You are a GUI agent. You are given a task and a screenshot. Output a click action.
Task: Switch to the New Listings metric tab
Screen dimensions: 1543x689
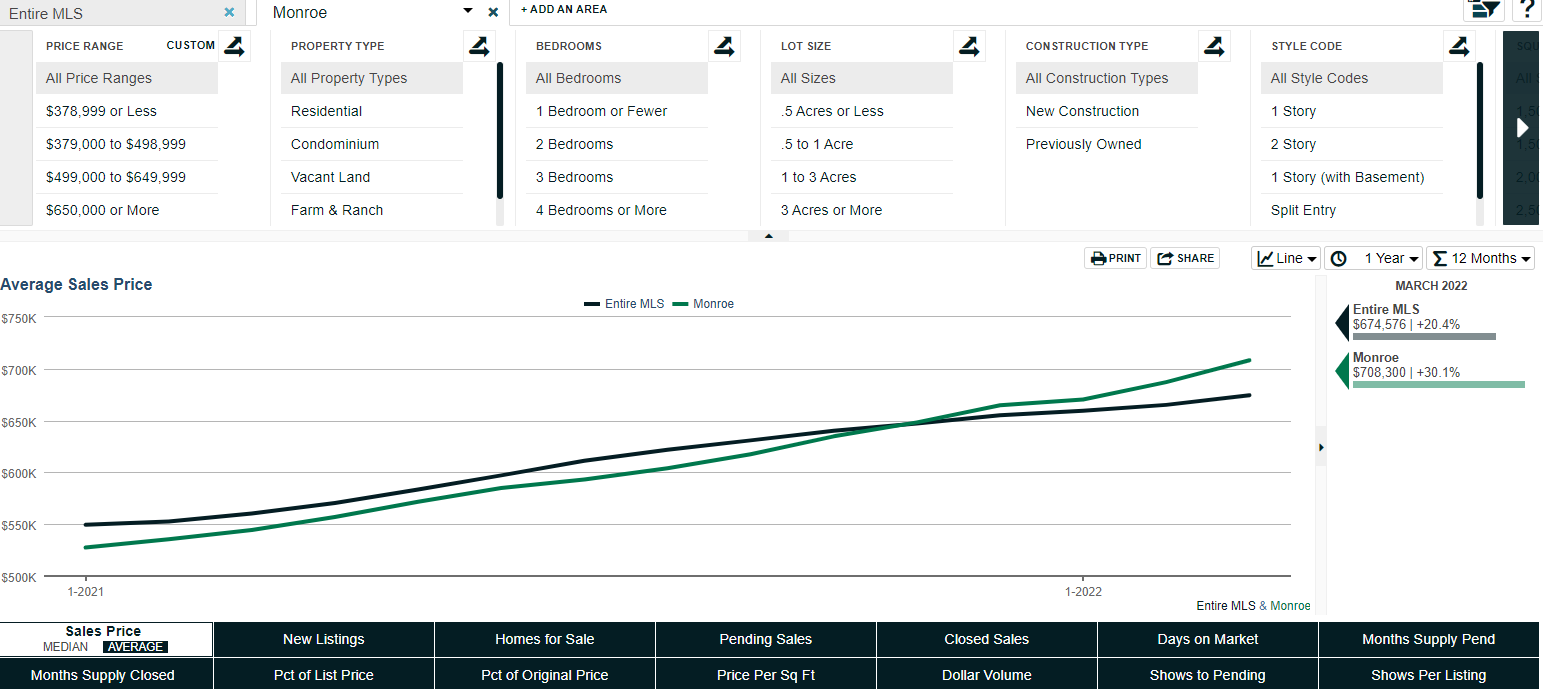(324, 639)
